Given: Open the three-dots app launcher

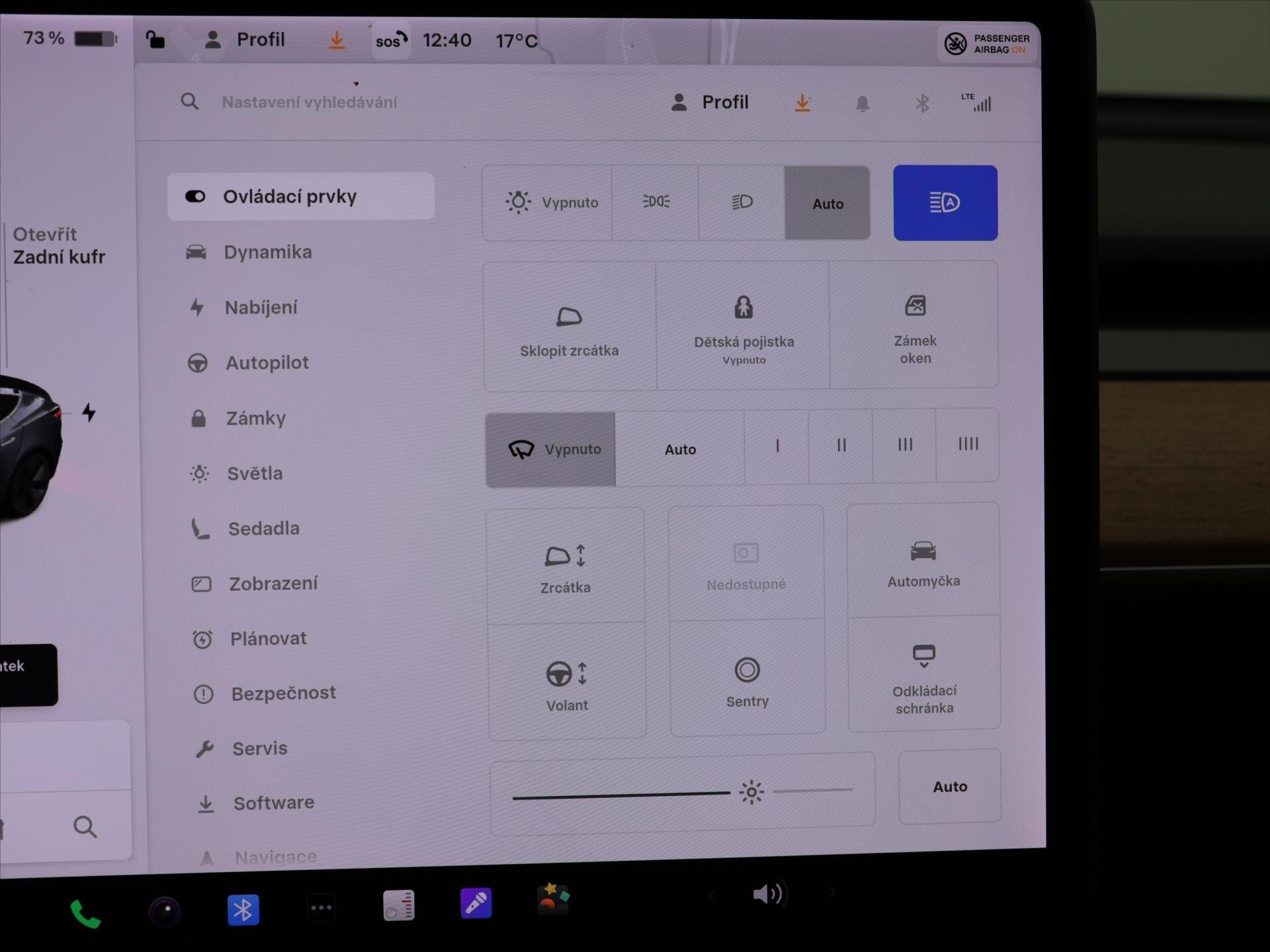Looking at the screenshot, I should [x=321, y=908].
